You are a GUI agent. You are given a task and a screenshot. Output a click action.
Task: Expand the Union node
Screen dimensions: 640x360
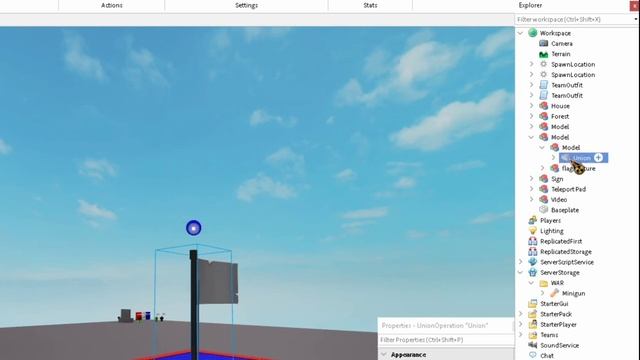pyautogui.click(x=553, y=158)
